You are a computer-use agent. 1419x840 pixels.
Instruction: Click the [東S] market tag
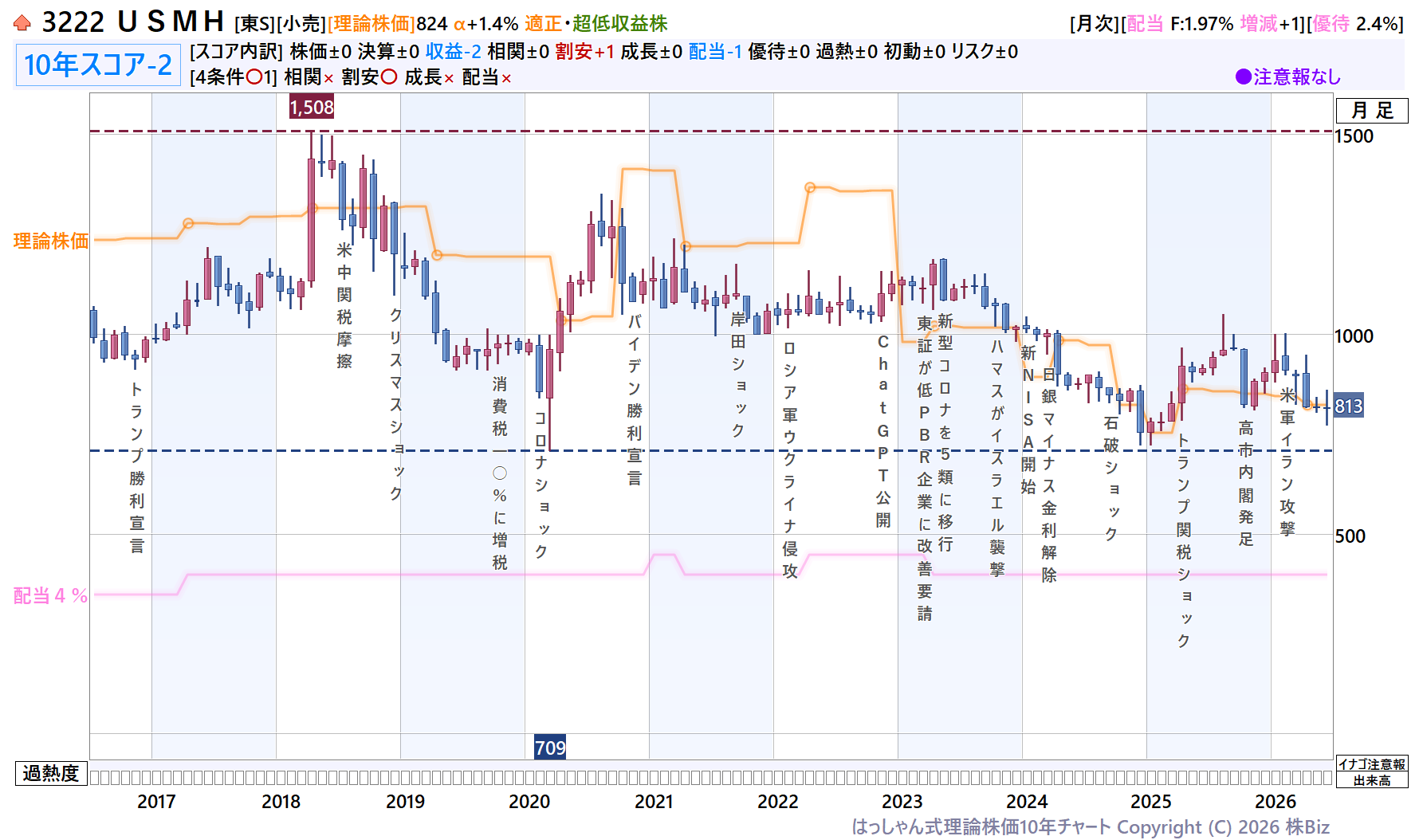tap(254, 24)
